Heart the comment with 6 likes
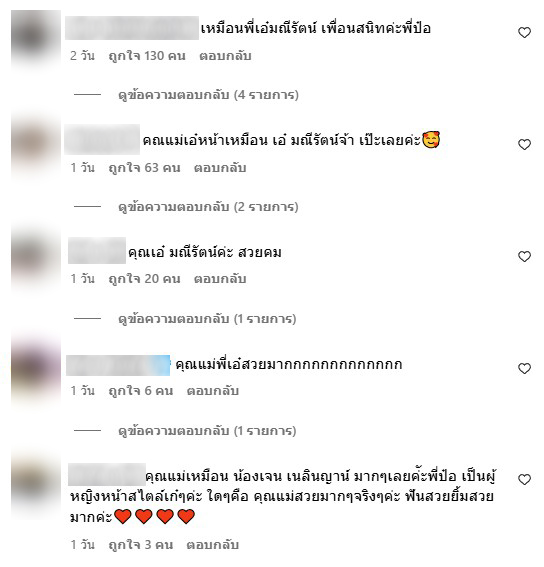This screenshot has height=567, width=544. coord(524,368)
